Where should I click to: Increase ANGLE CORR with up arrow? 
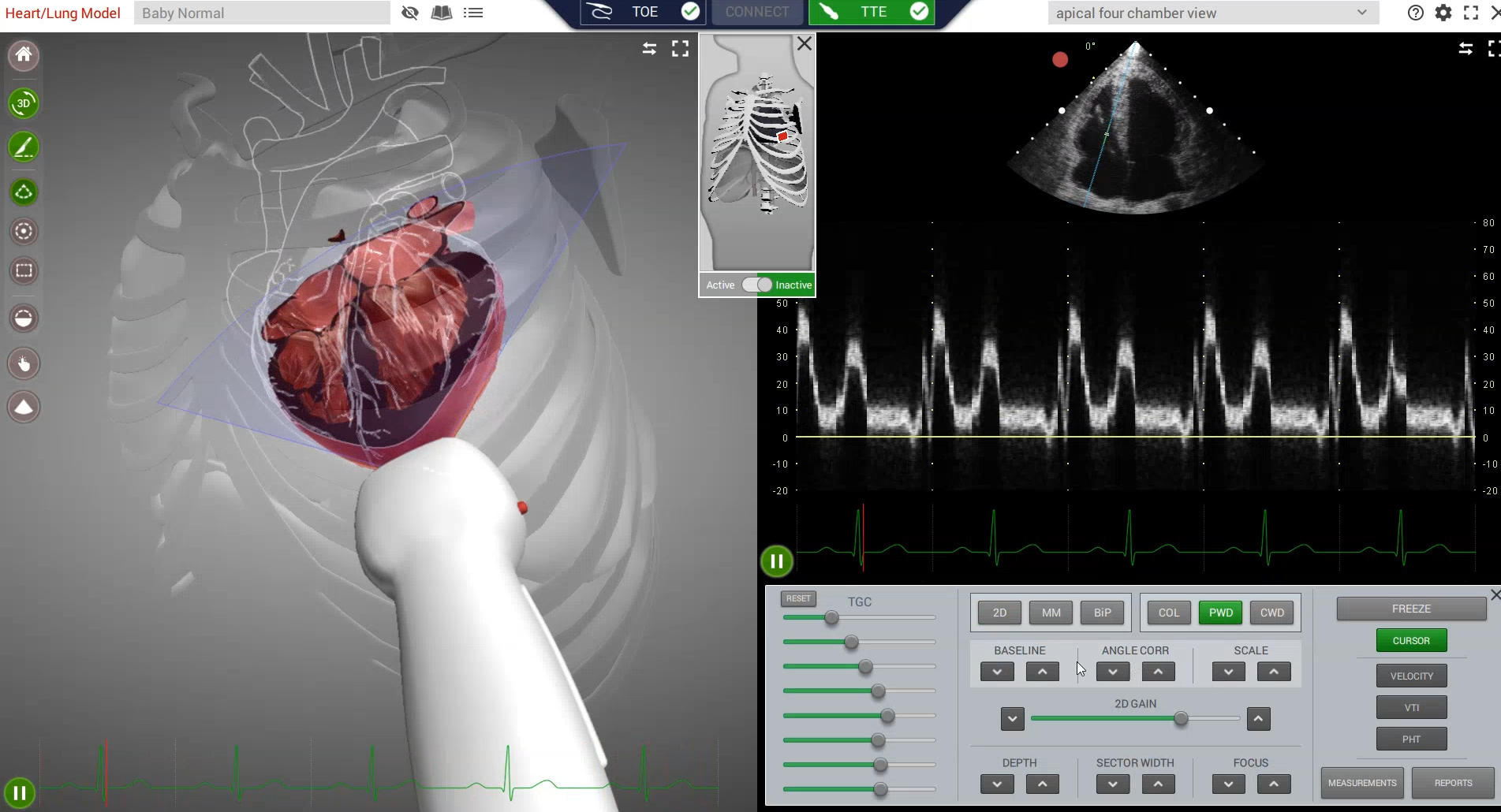coord(1159,672)
